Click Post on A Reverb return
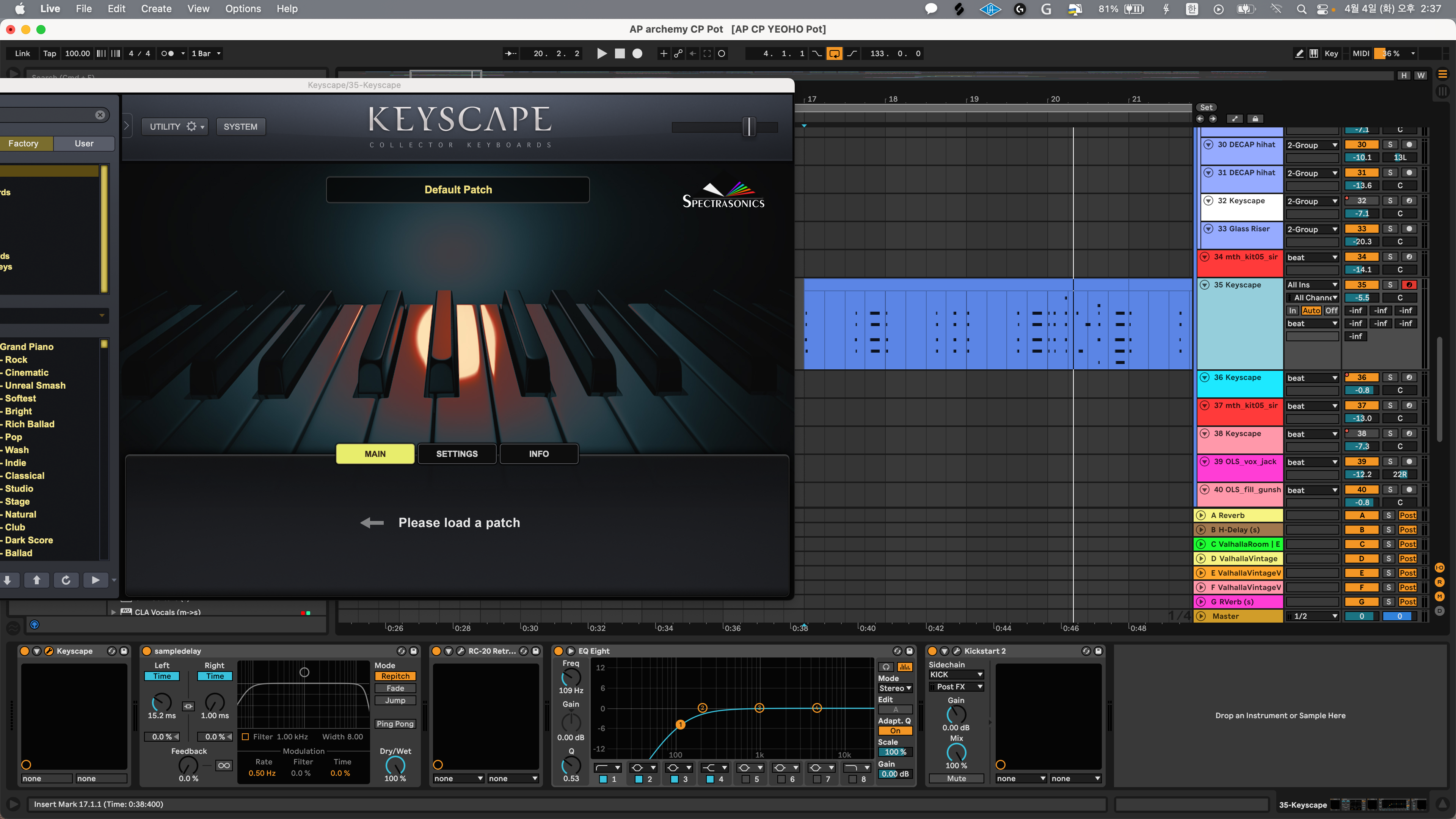Screen dimensions: 1456x819 click(x=1407, y=516)
